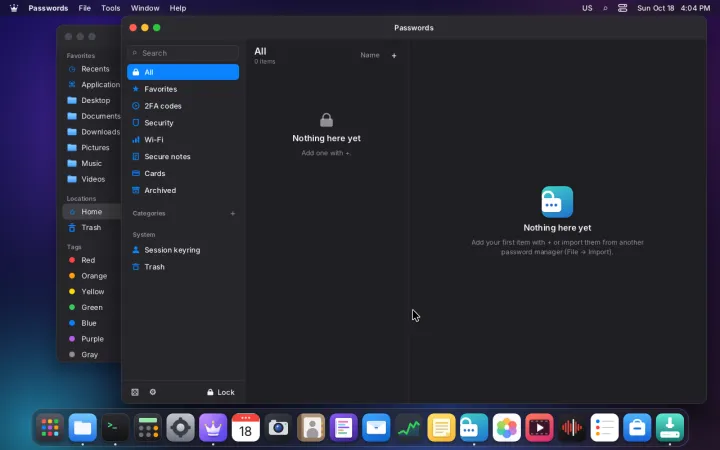The image size is (720, 450).
Task: Click the date and time clock
Action: pyautogui.click(x=674, y=8)
